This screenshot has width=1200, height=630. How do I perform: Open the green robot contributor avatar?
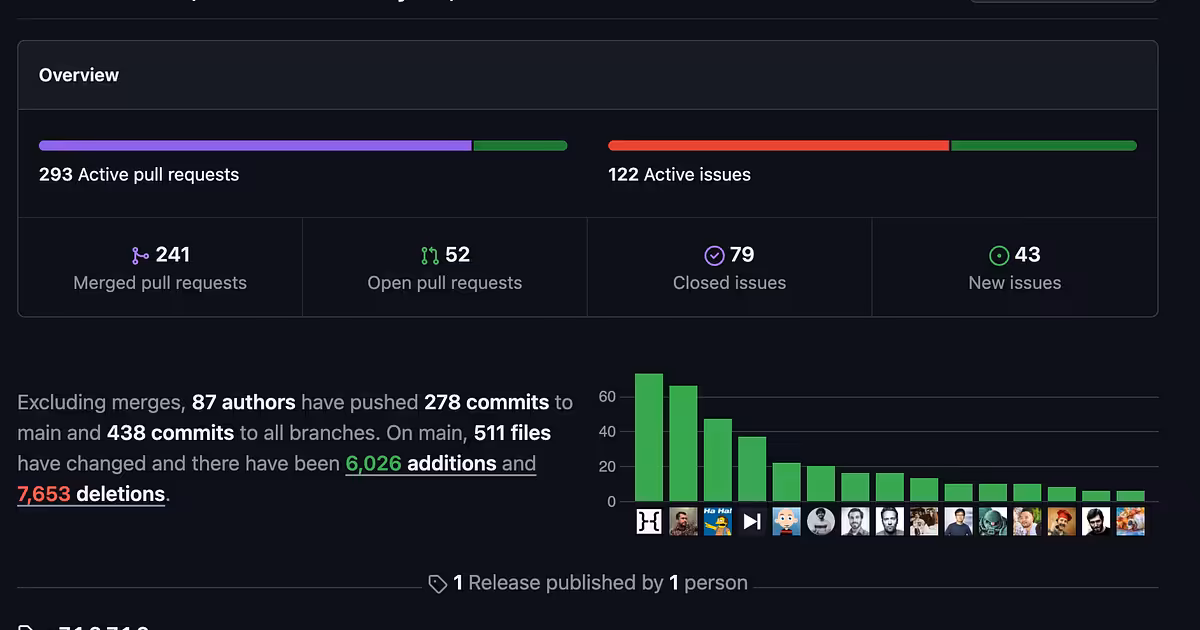click(x=993, y=521)
